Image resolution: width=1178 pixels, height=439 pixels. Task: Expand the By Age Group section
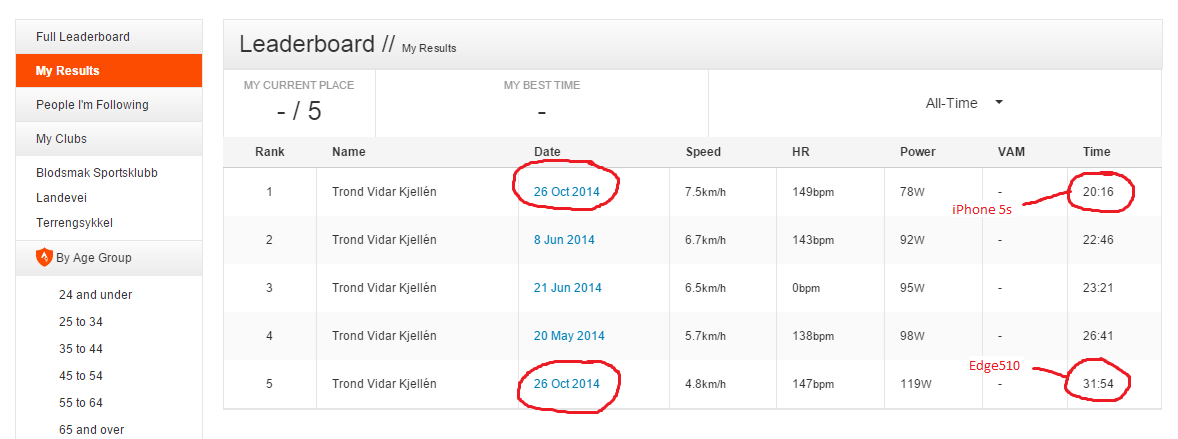(109, 258)
